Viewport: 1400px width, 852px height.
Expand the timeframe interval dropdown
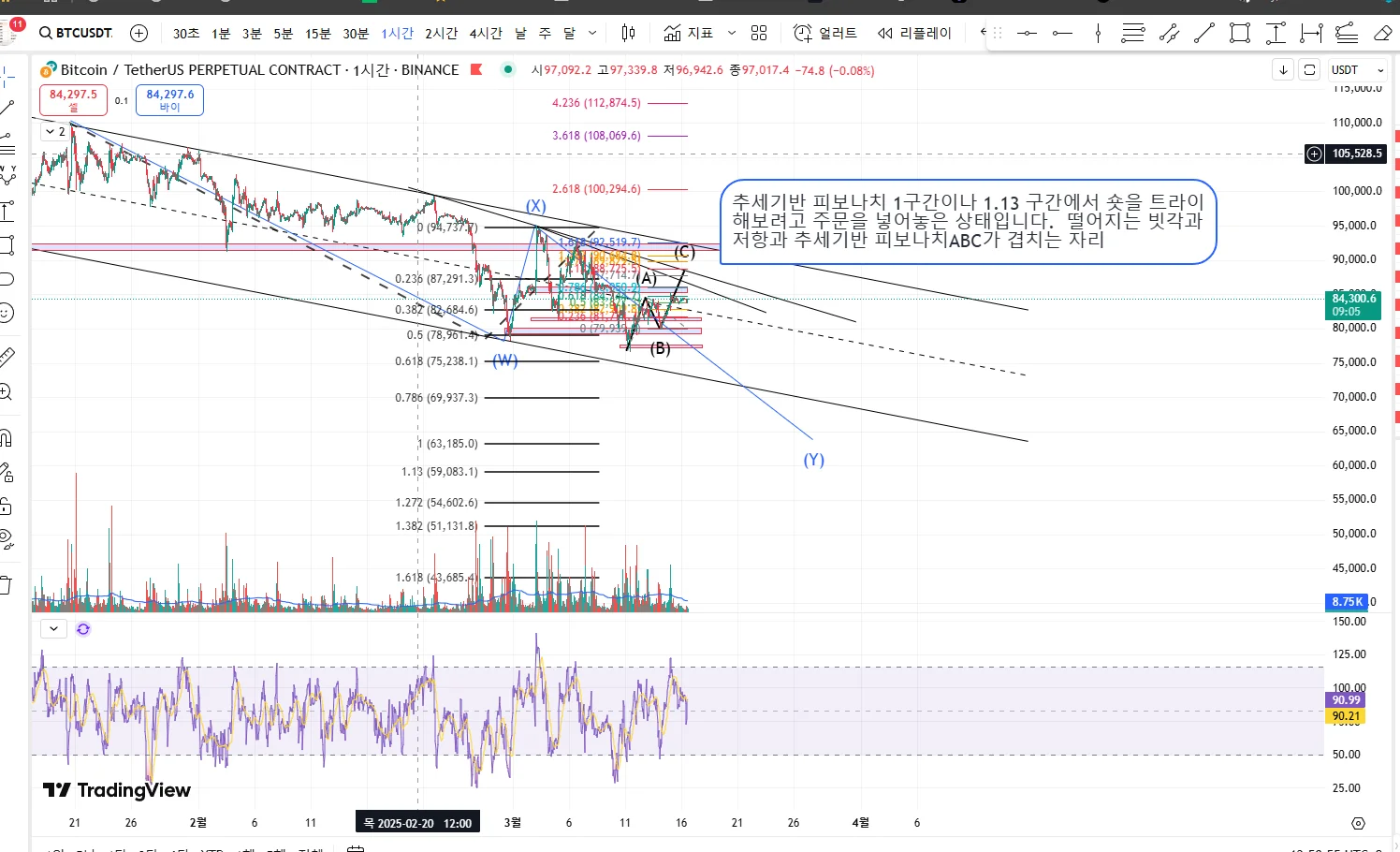(592, 33)
